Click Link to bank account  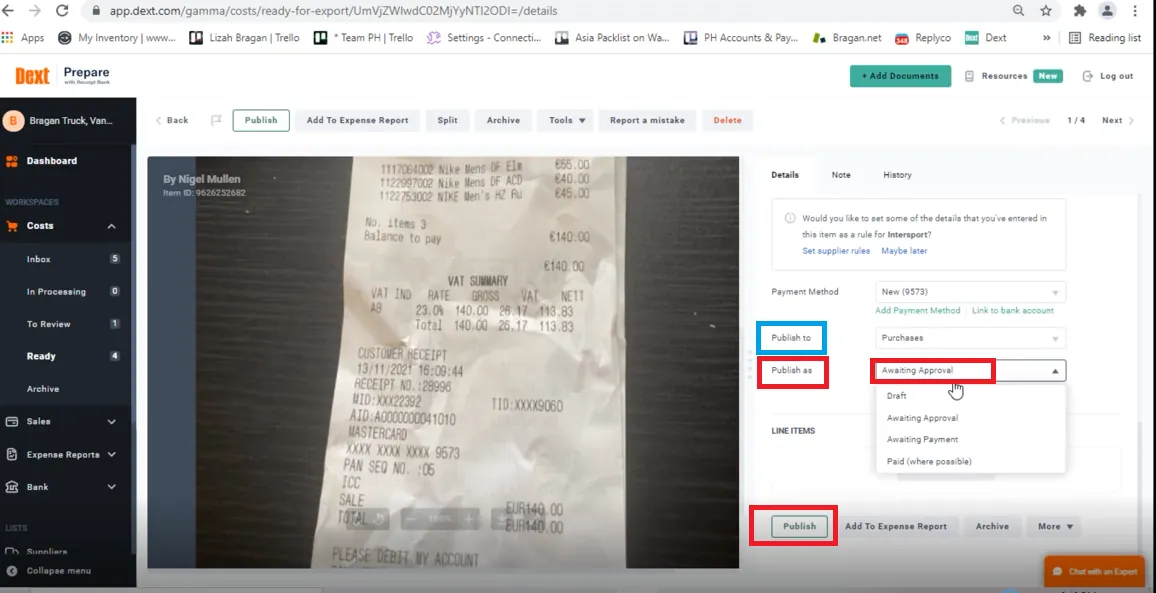tap(1013, 311)
